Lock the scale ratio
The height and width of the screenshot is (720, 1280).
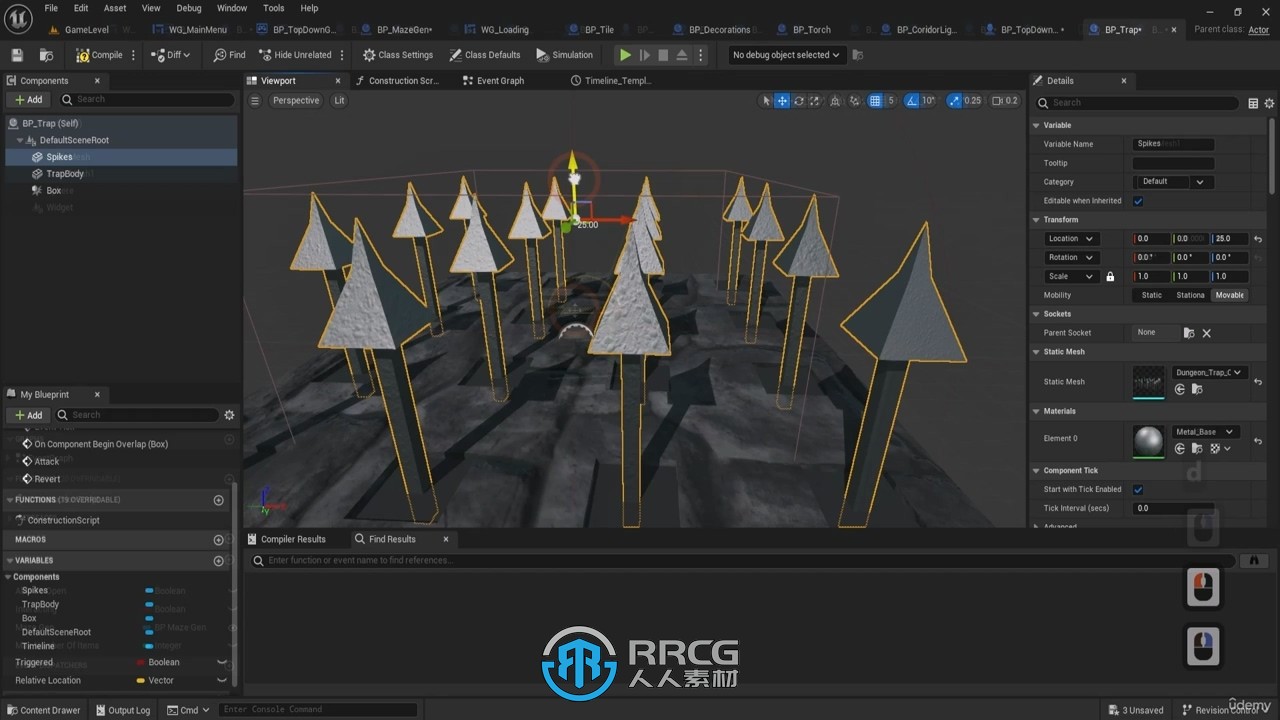click(1110, 277)
